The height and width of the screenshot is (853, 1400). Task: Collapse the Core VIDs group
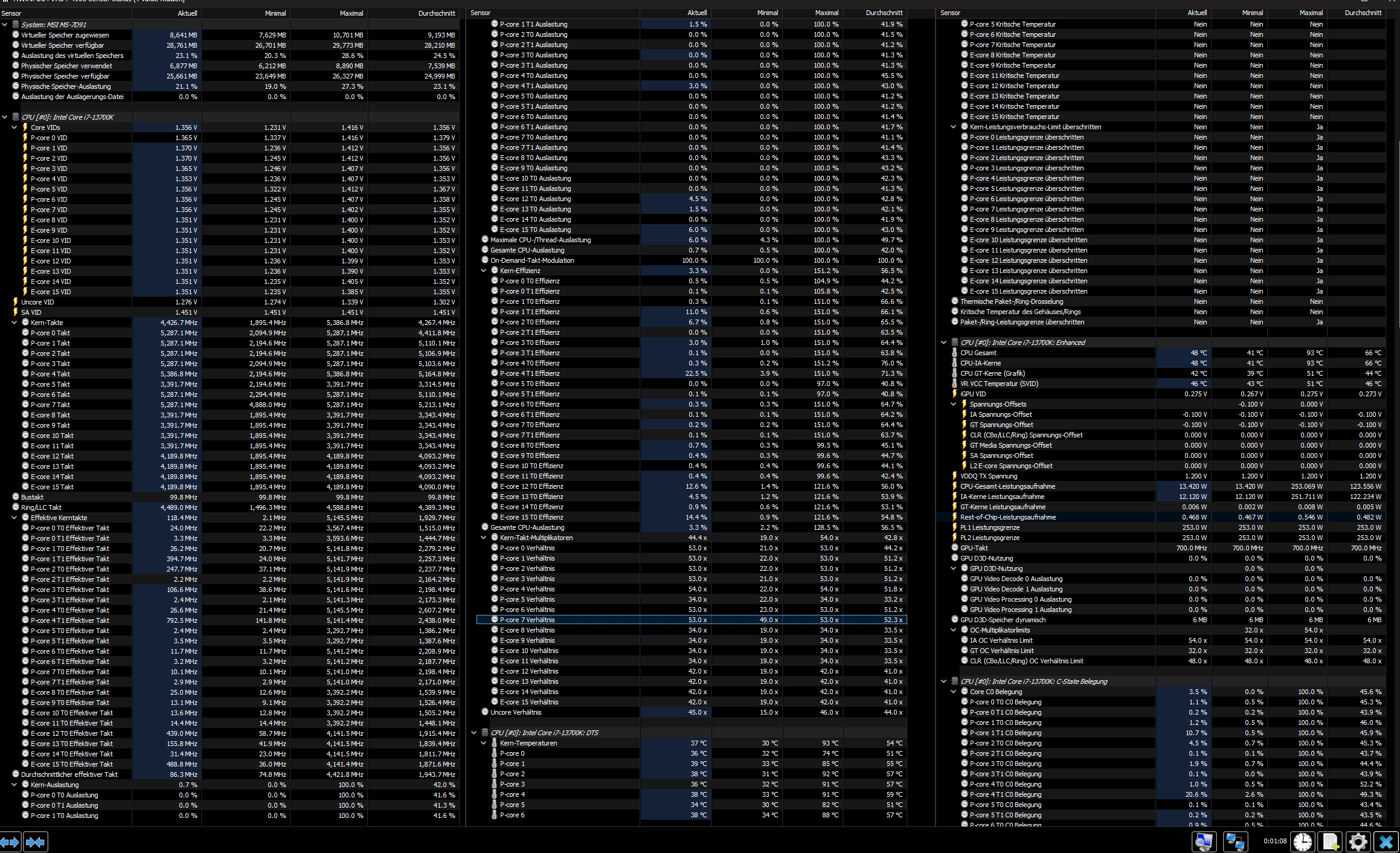coord(14,127)
